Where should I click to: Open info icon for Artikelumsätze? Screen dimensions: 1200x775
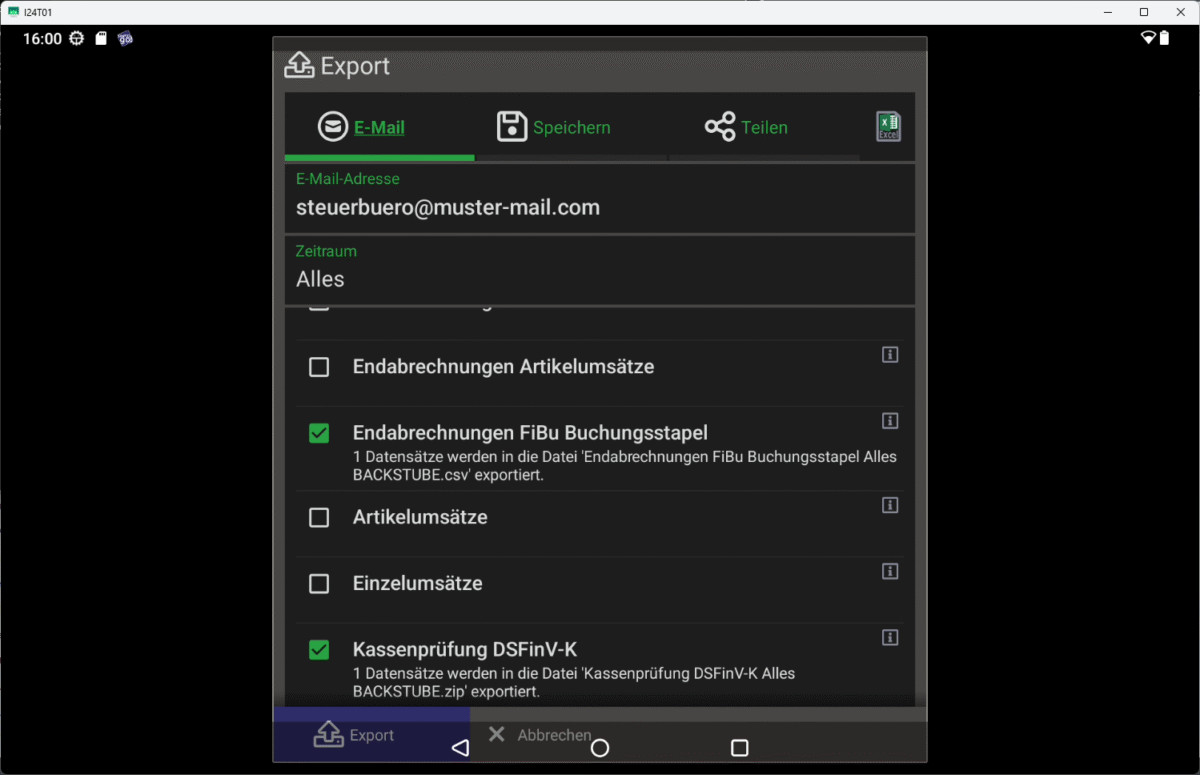[x=890, y=506]
